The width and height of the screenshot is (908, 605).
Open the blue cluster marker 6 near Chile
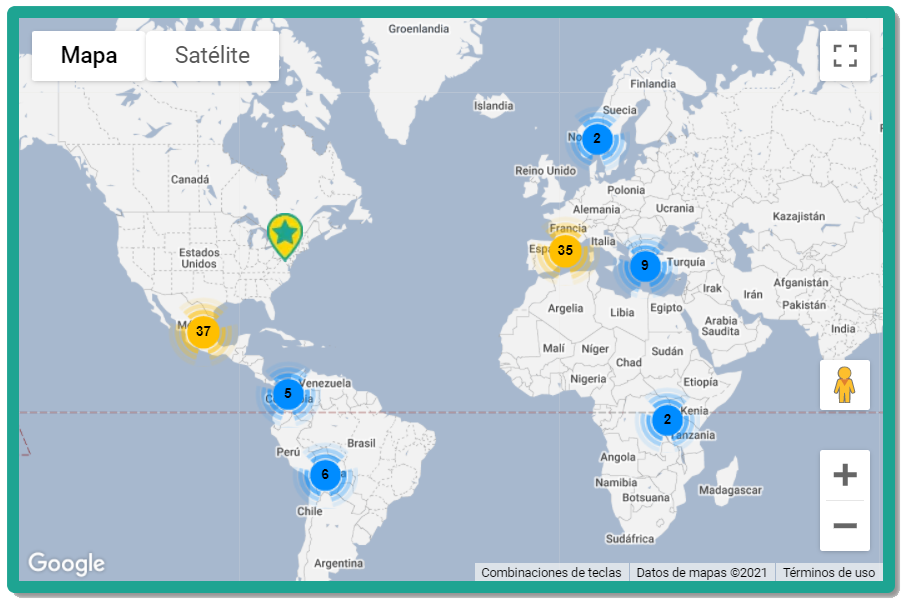[x=325, y=475]
